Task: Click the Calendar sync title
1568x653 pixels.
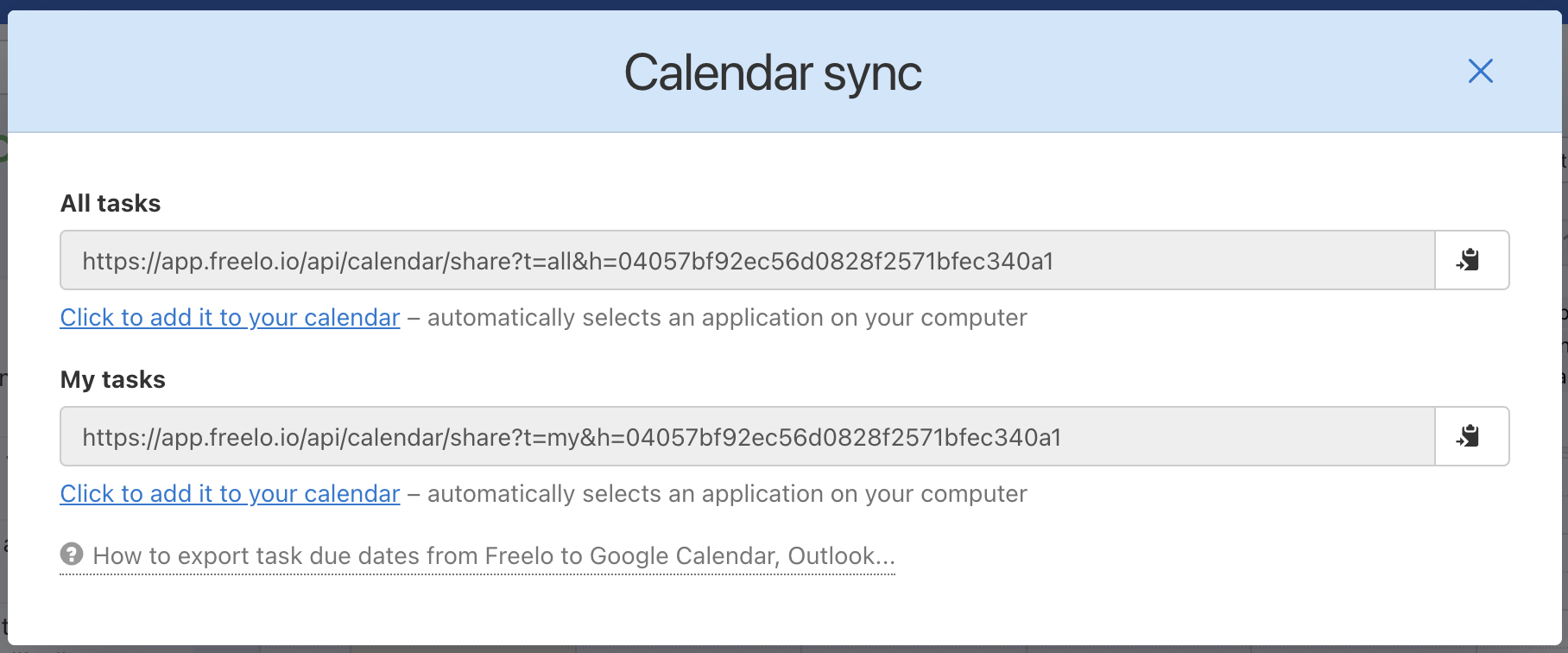Action: 773,73
